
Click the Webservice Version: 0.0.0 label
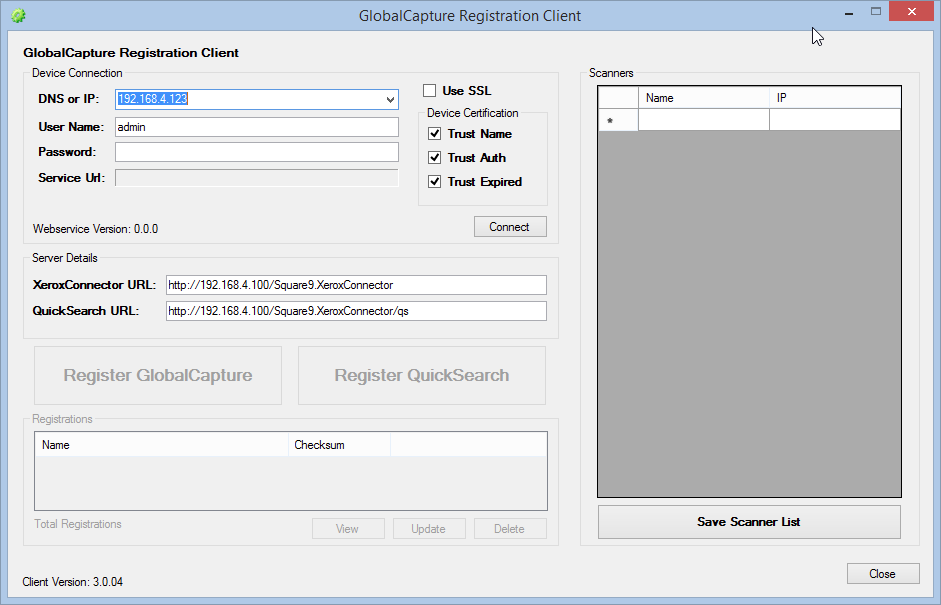(95, 229)
